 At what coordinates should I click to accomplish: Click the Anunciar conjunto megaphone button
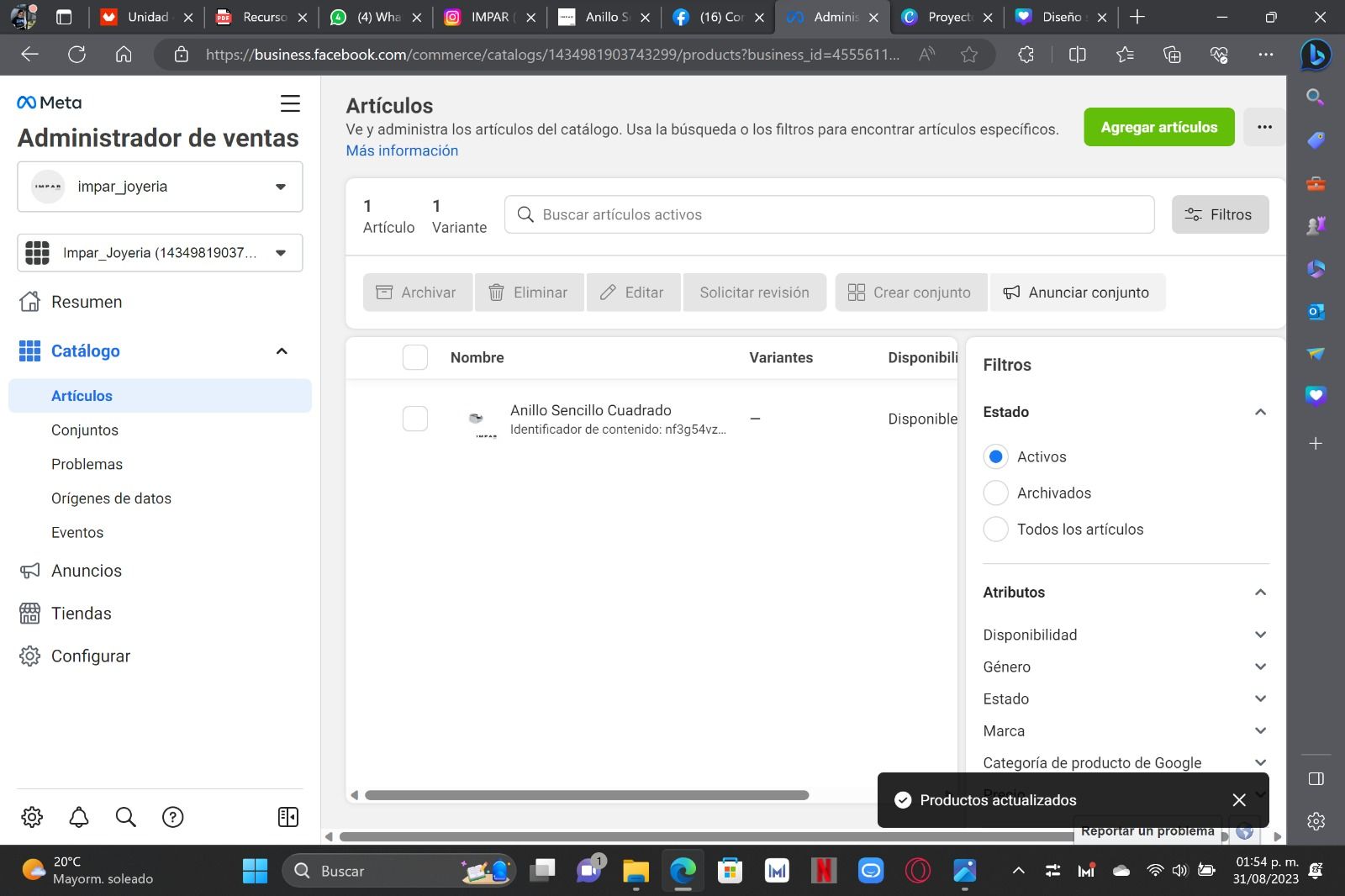pyautogui.click(x=1077, y=293)
